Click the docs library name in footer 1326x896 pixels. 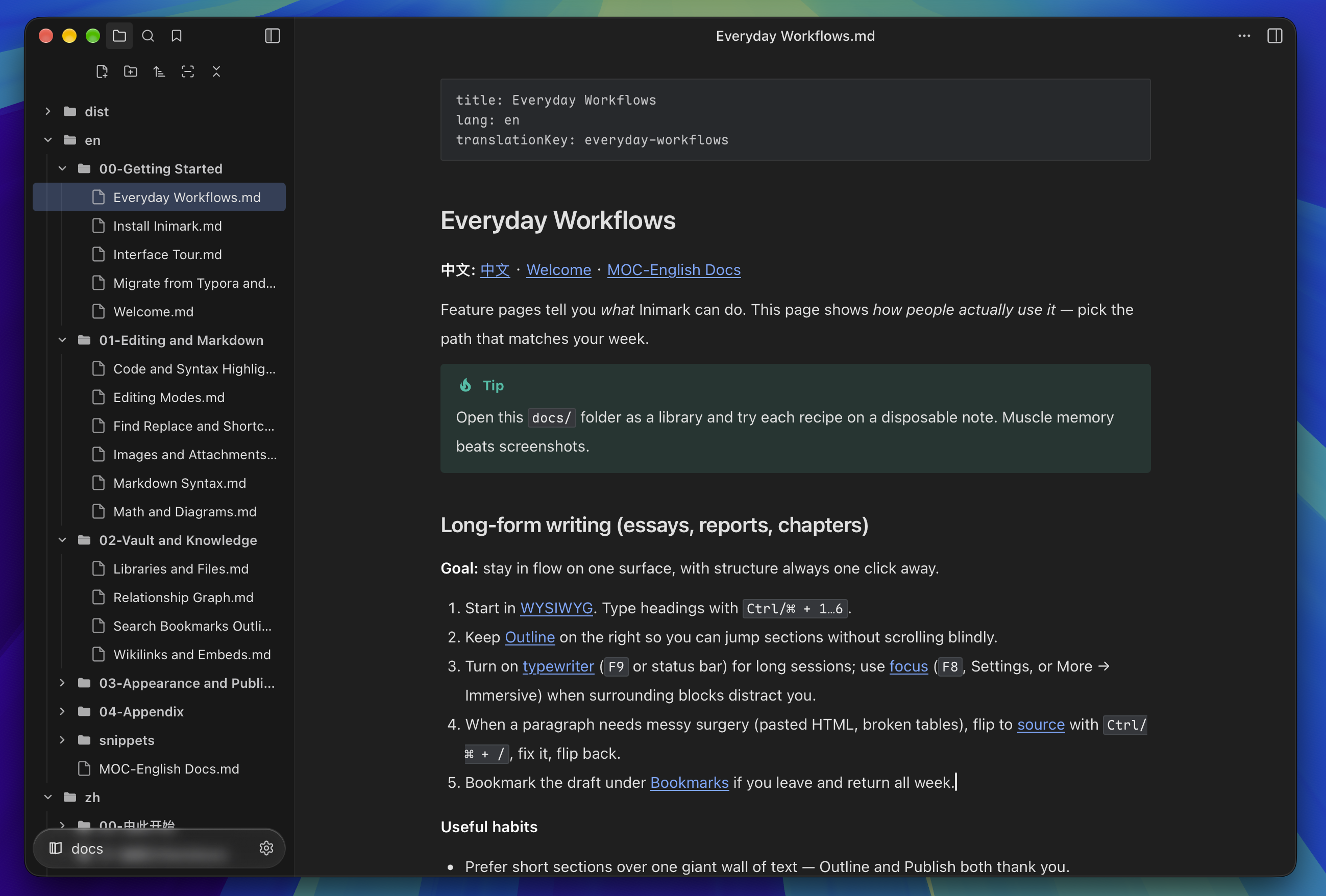pyautogui.click(x=87, y=849)
